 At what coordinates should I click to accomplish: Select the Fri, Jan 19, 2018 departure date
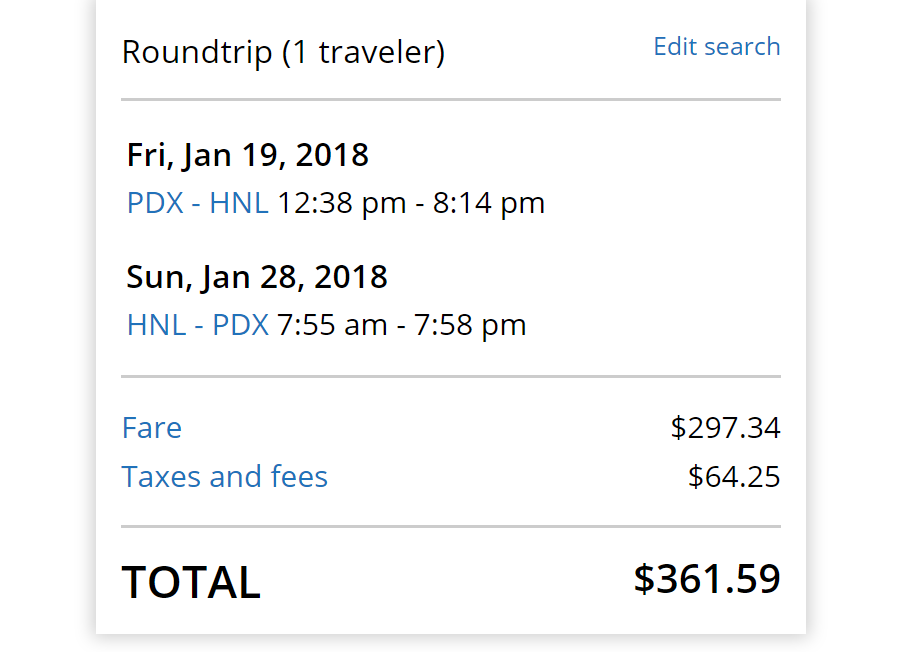coord(248,156)
